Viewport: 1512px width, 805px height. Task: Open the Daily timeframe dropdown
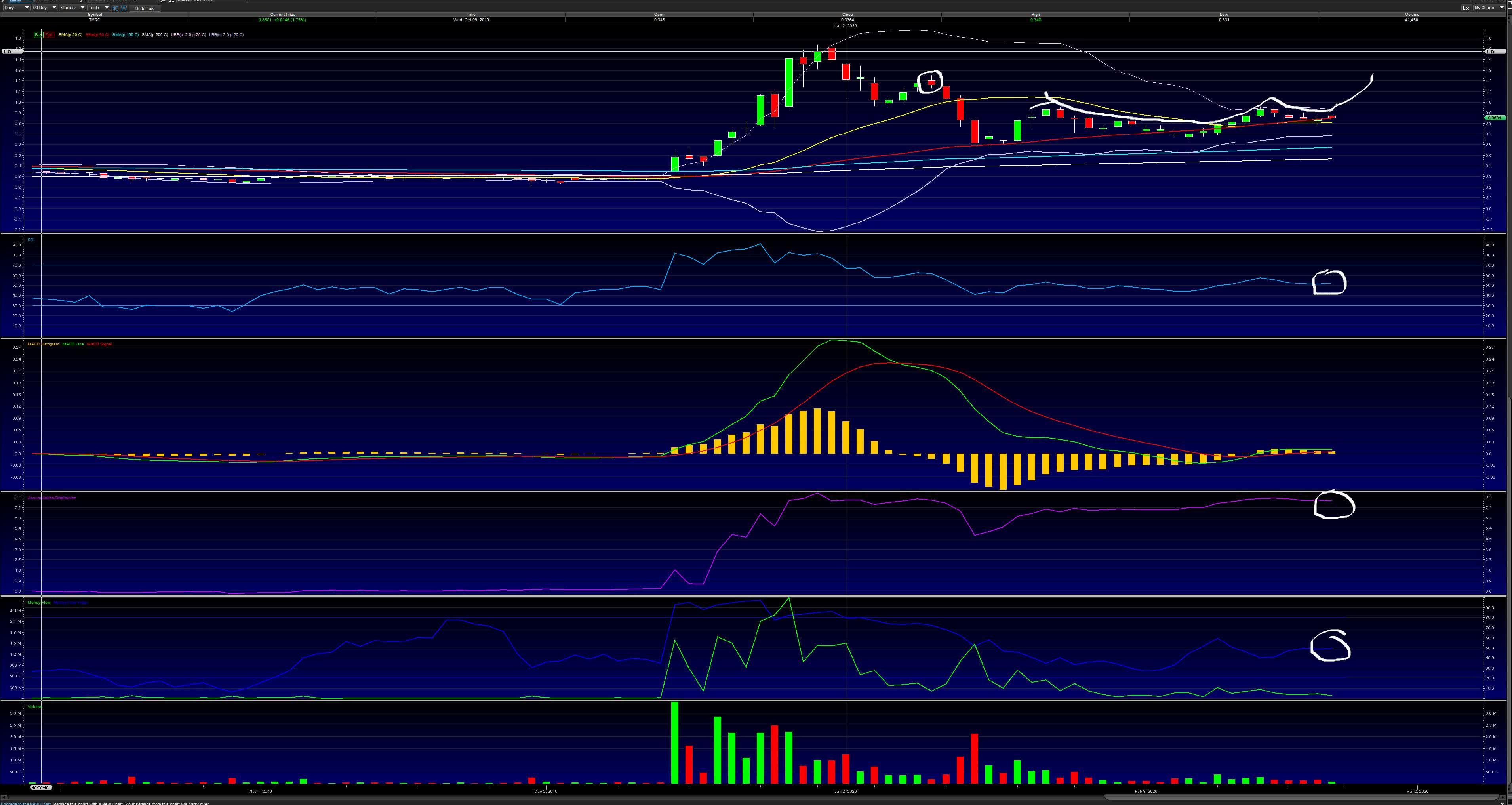pos(16,8)
